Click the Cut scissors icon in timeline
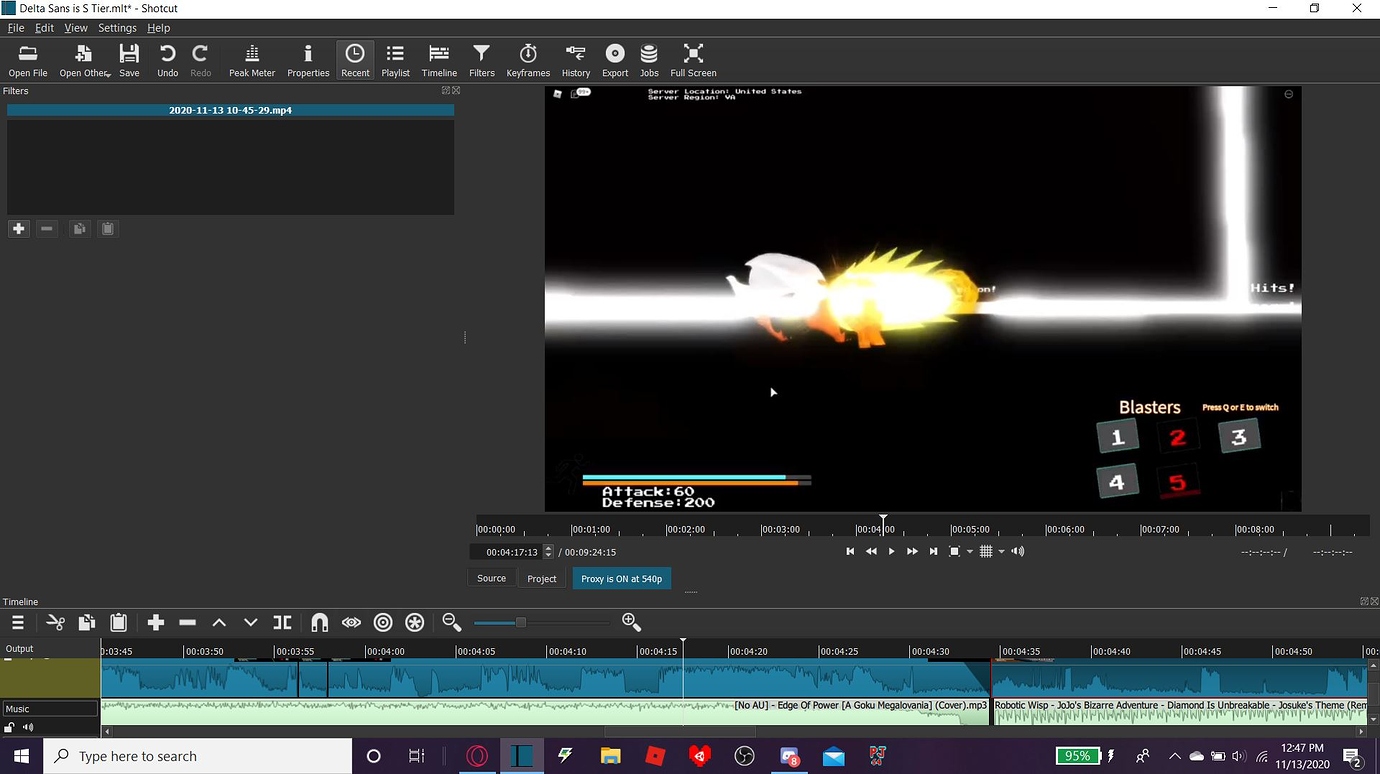1380x774 pixels. pyautogui.click(x=56, y=623)
